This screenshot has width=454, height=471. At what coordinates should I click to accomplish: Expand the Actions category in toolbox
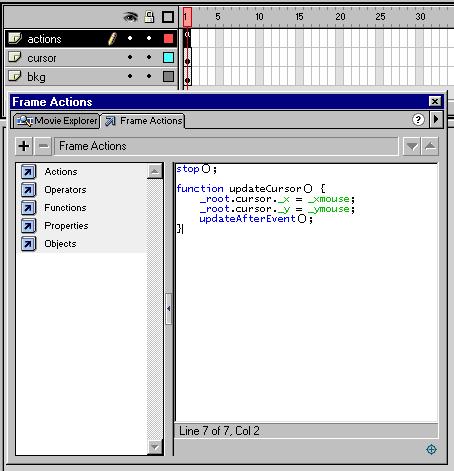point(61,172)
